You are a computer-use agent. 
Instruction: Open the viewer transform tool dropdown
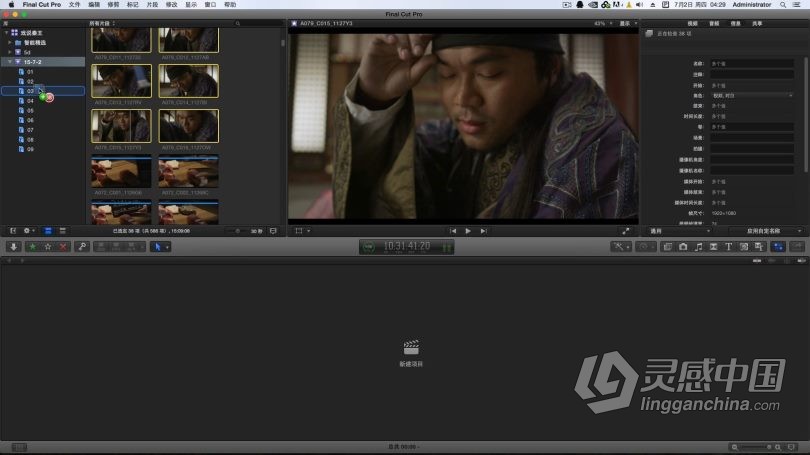[302, 231]
